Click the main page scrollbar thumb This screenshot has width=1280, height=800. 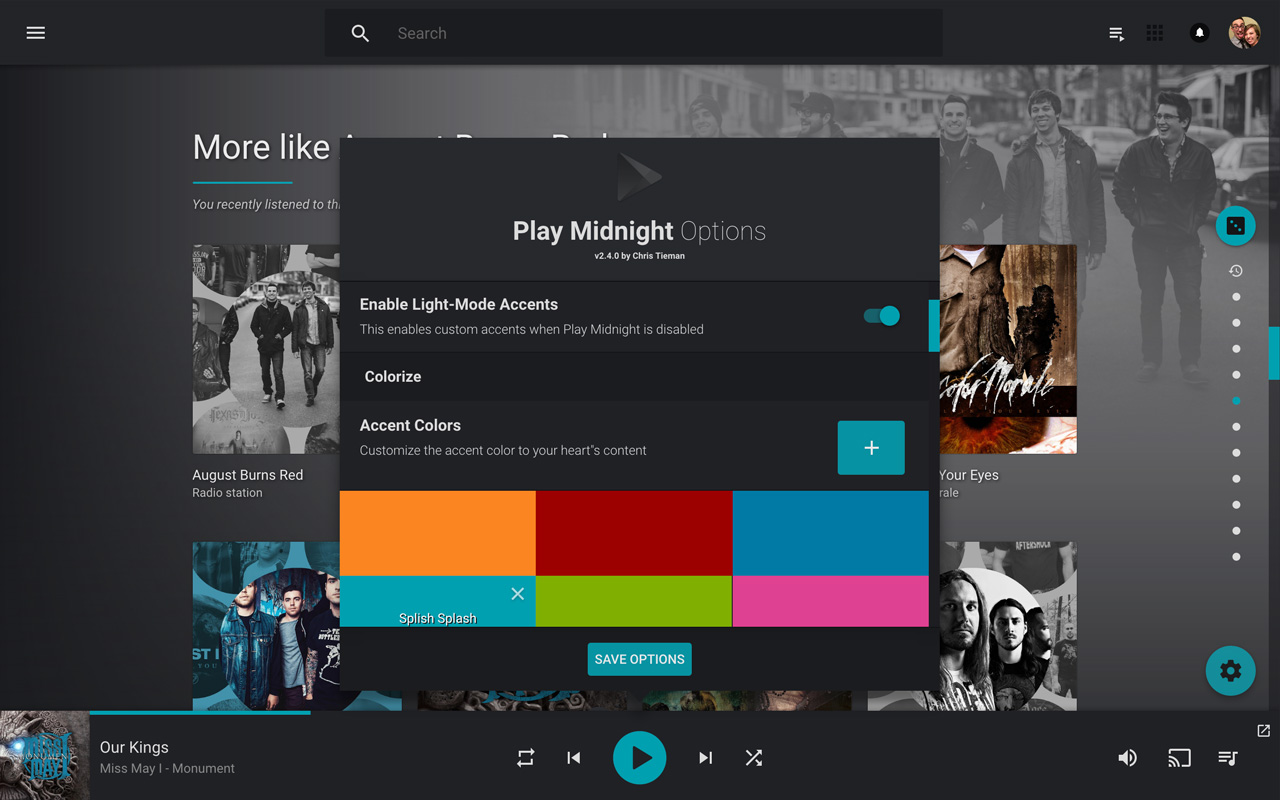pyautogui.click(x=1275, y=353)
